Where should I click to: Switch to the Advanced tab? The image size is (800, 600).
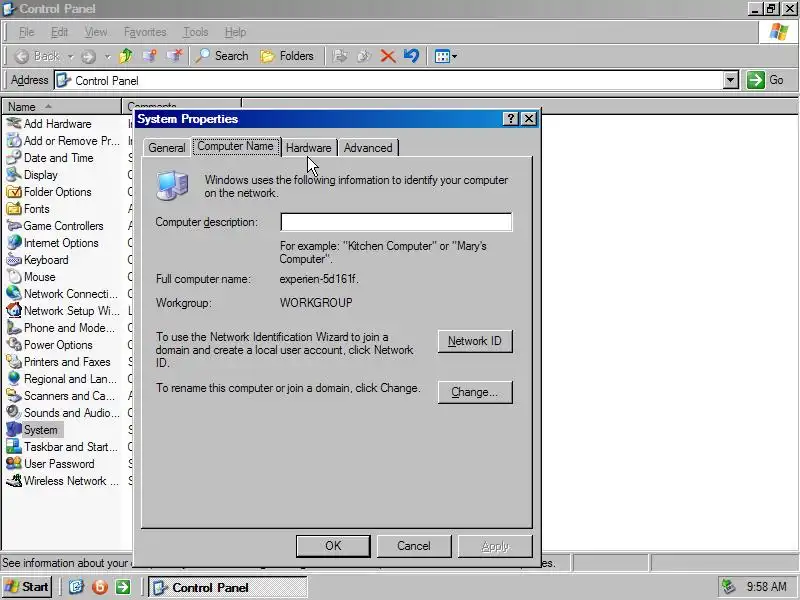point(368,148)
